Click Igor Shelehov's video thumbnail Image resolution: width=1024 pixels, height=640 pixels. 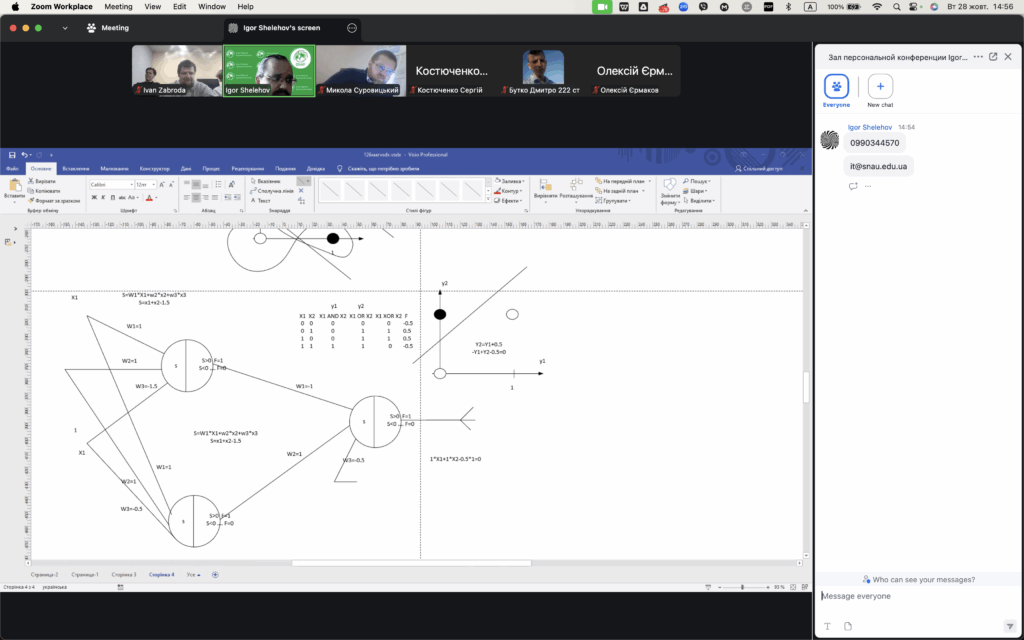click(x=268, y=71)
